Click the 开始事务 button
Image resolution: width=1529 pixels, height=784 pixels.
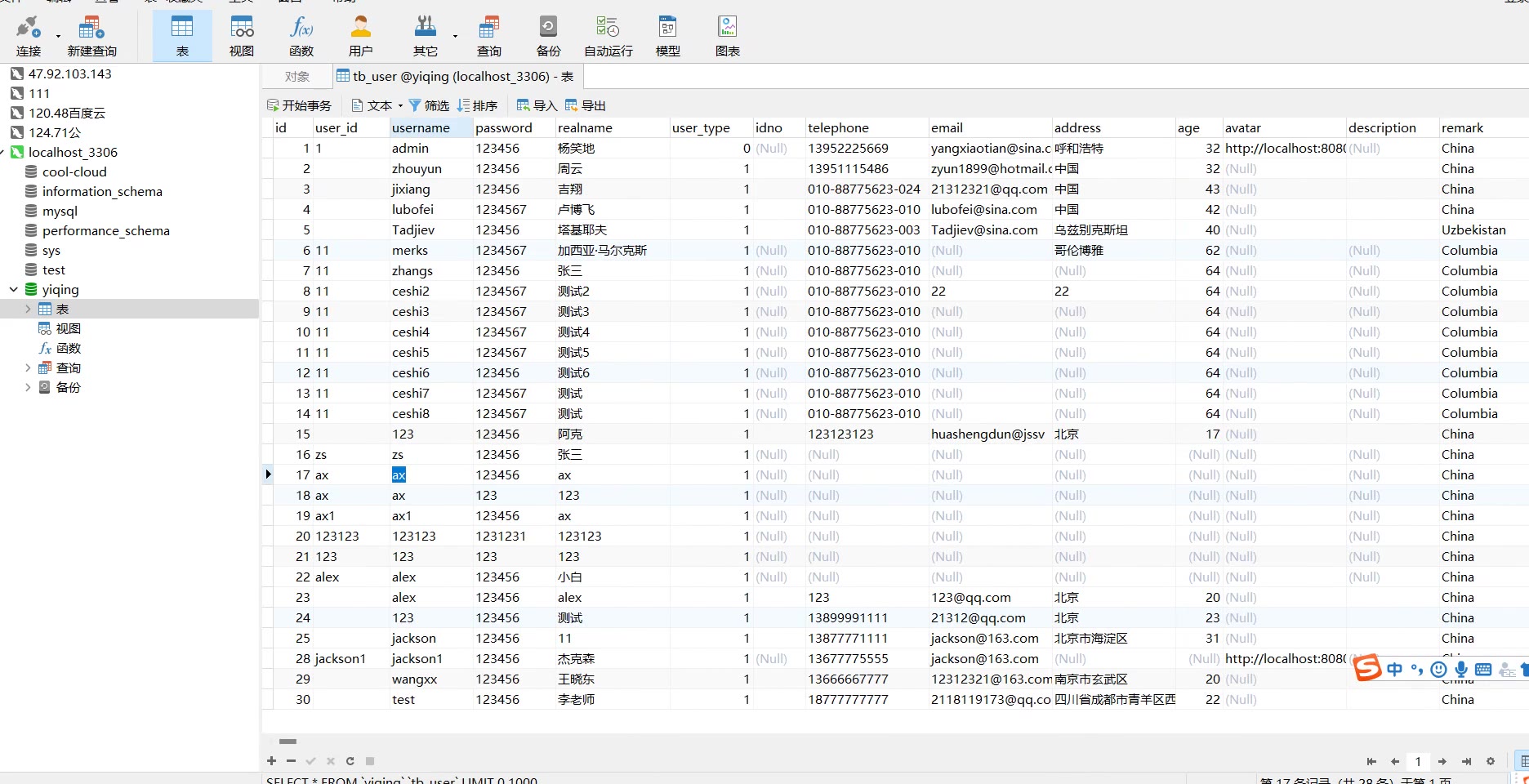(299, 105)
